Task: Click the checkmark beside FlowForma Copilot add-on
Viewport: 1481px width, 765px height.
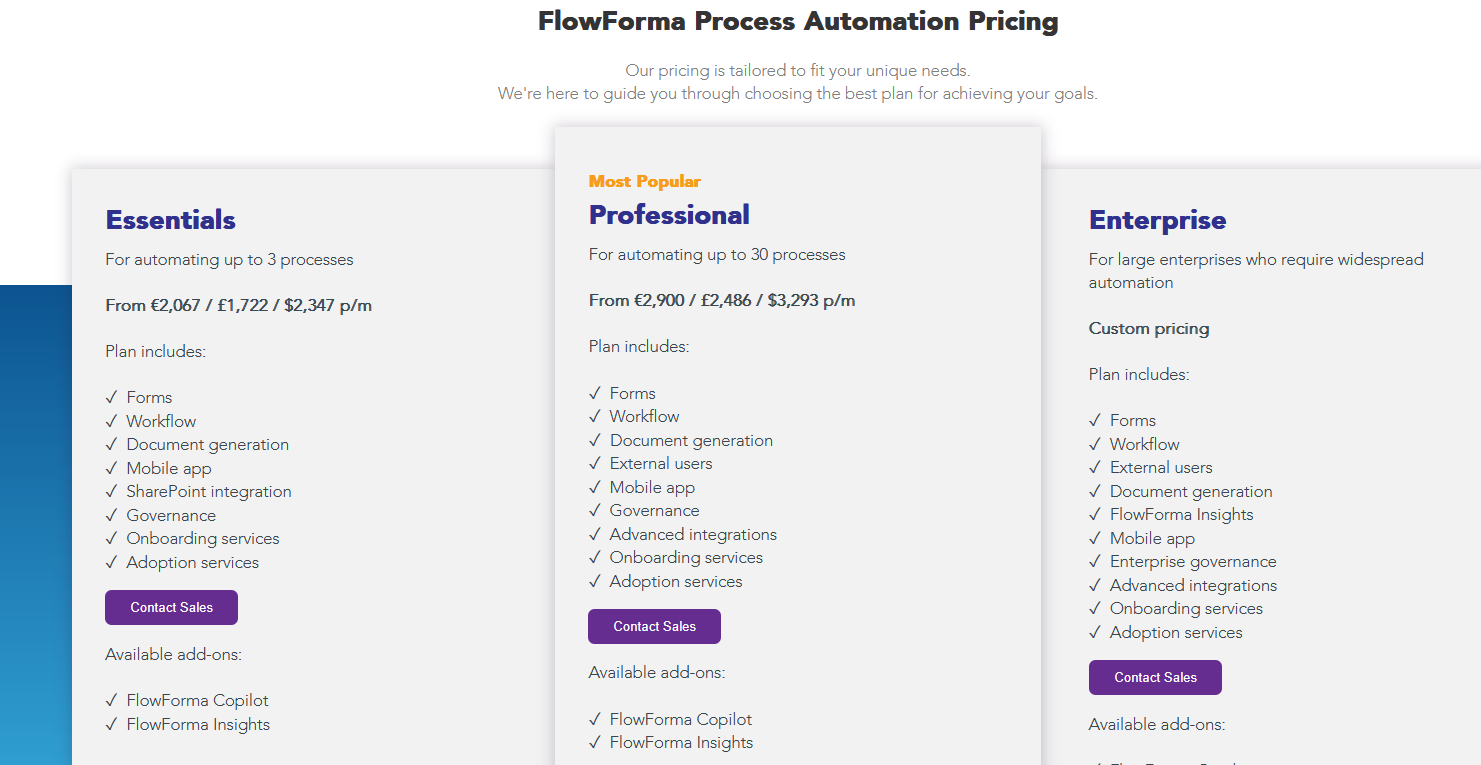Action: (112, 700)
